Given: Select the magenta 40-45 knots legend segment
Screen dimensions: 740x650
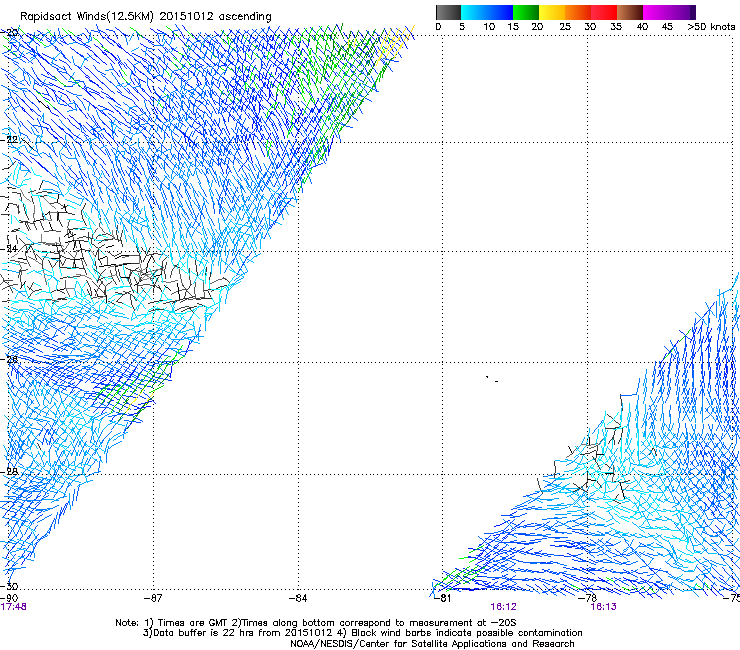Looking at the screenshot, I should click(x=656, y=12).
